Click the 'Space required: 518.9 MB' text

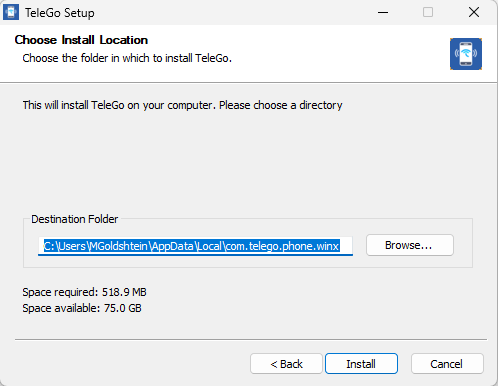point(84,292)
